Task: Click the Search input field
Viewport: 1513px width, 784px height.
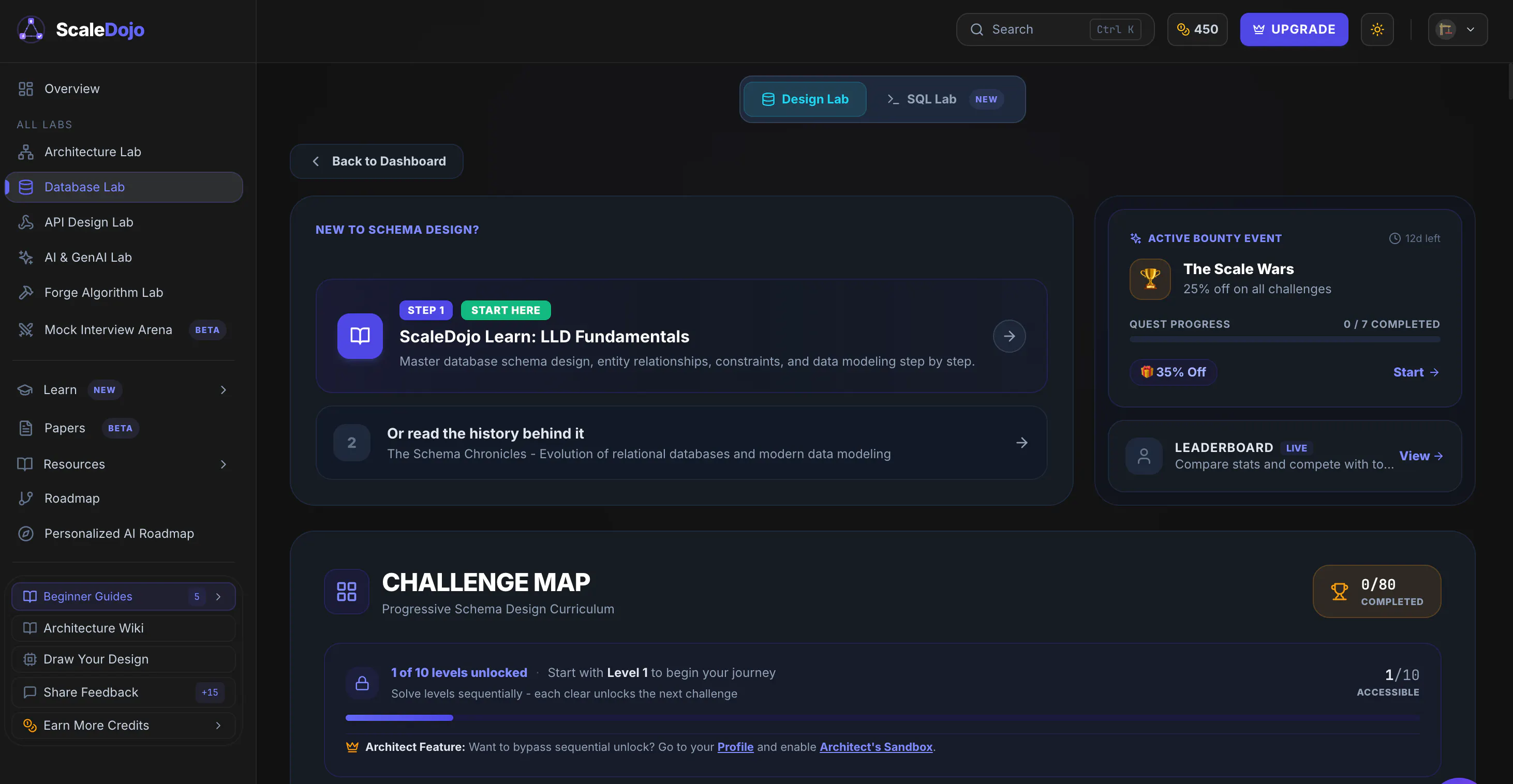Action: pos(1055,29)
